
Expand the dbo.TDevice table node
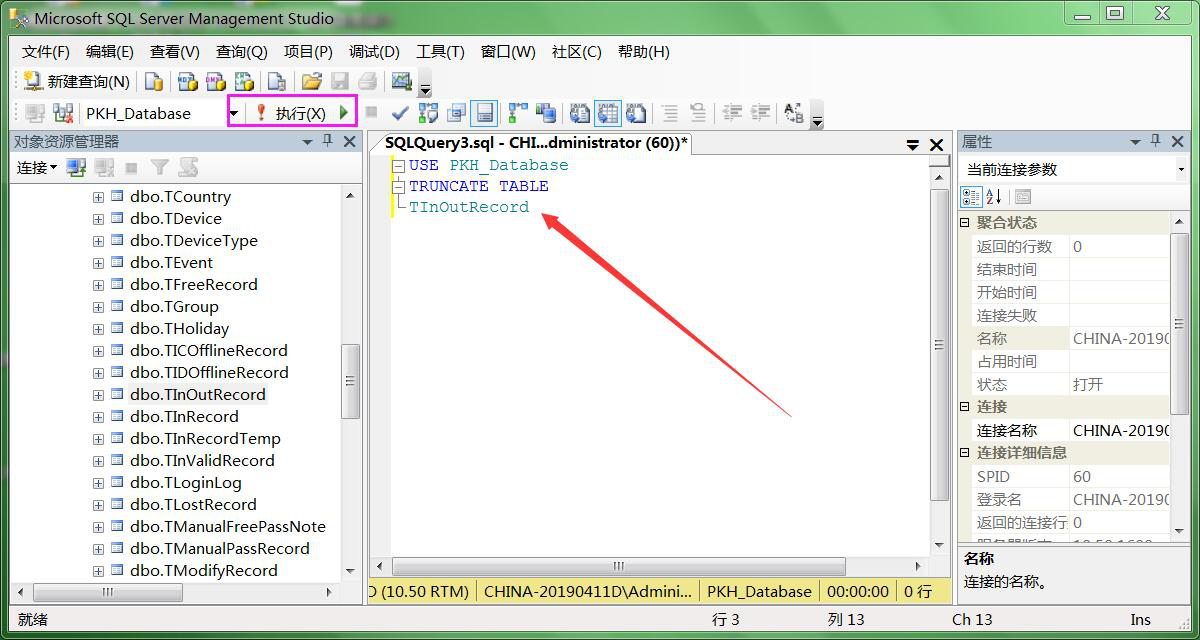(x=98, y=219)
